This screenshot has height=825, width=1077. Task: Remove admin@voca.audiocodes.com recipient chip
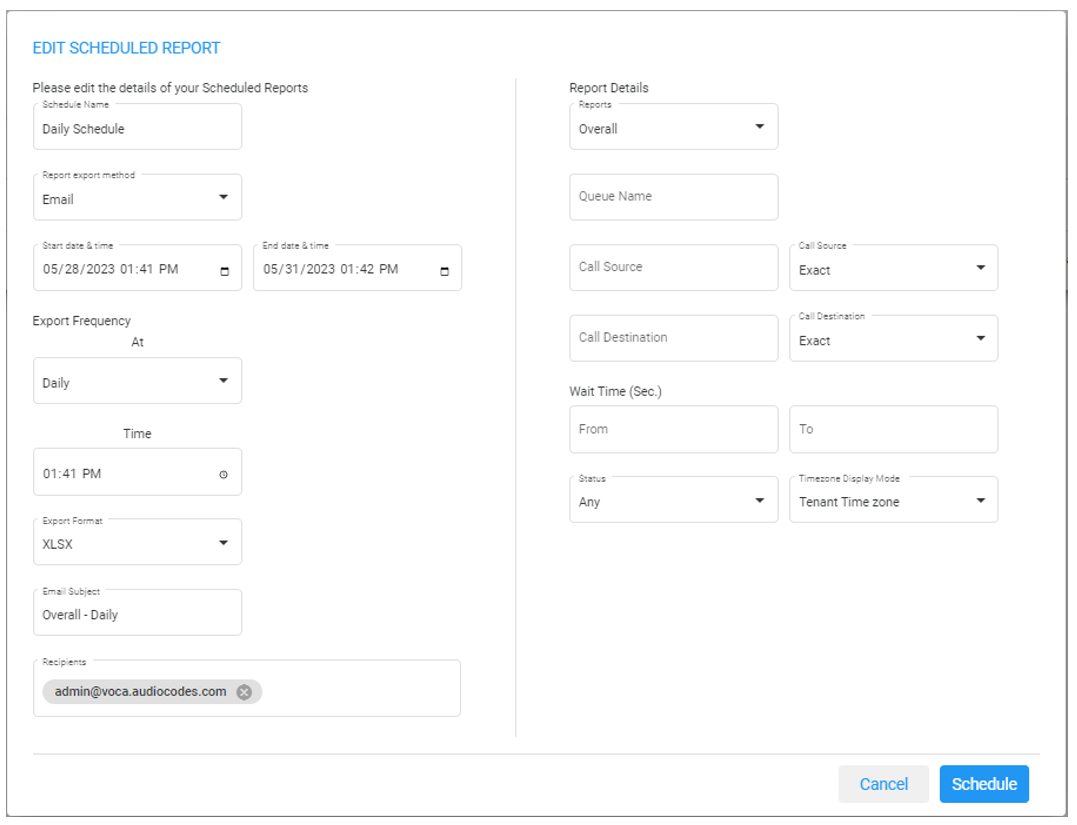(244, 692)
